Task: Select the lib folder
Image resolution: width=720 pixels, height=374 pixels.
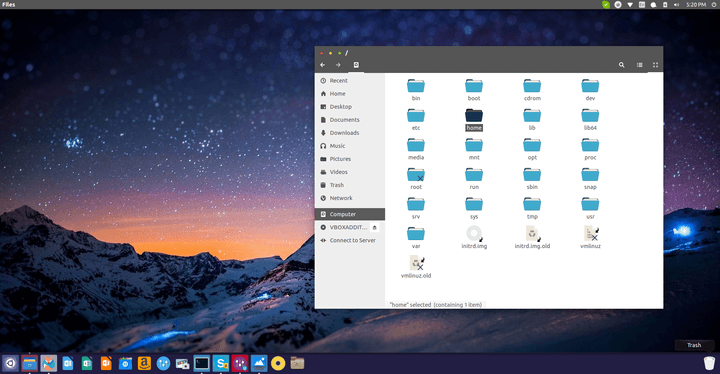Action: coord(532,119)
